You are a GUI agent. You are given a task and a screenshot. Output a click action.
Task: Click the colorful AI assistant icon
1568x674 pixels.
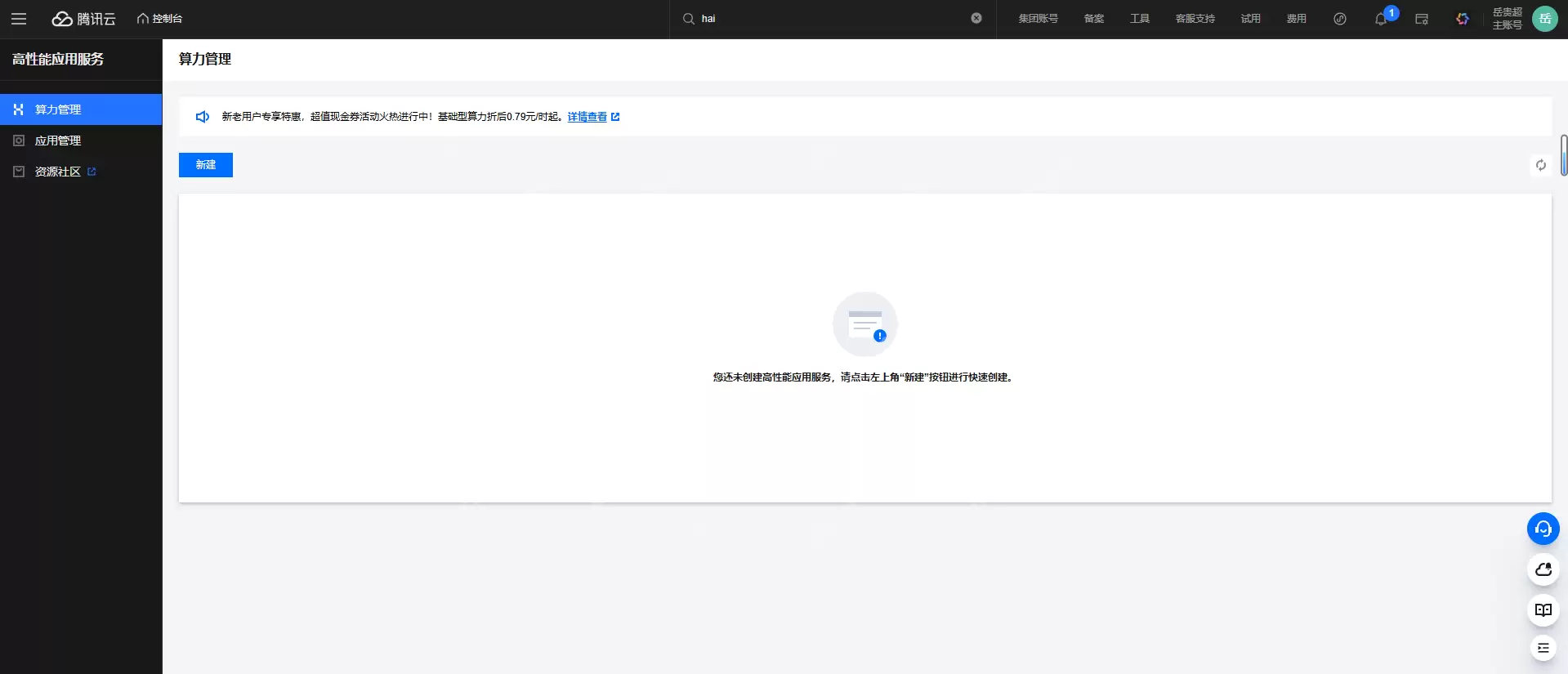1462,19
